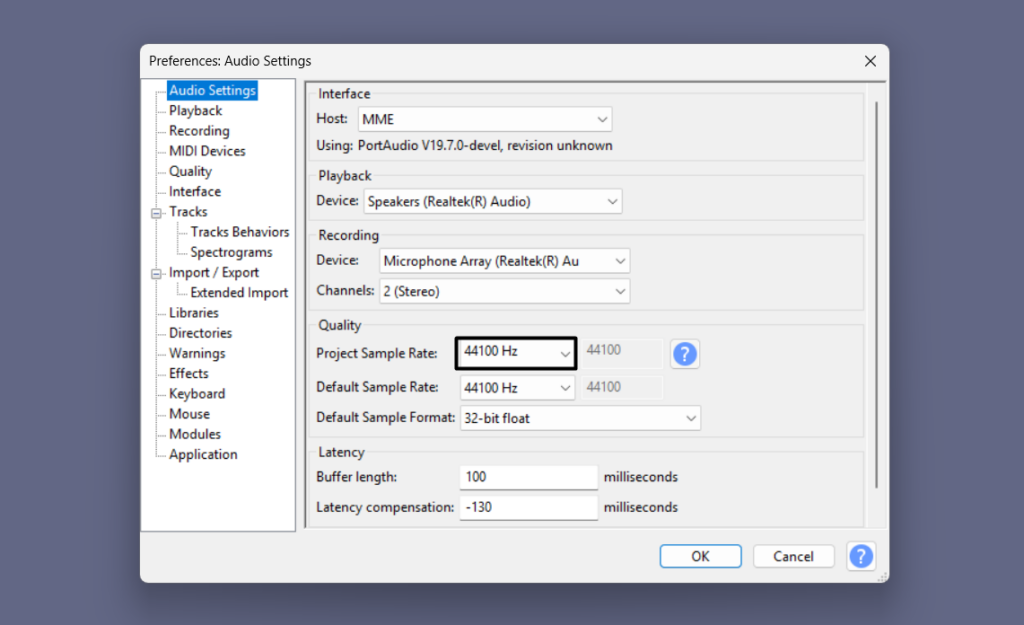Open the Project Sample Rate dropdown

coord(516,353)
